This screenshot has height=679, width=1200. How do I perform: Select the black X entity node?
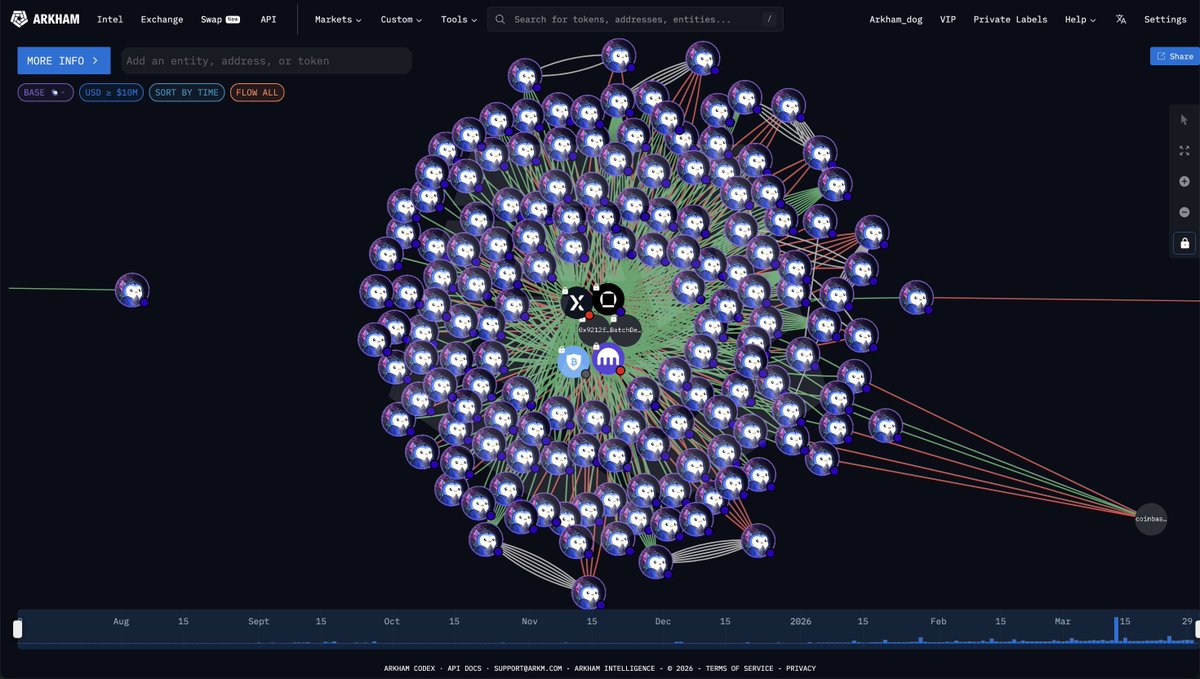click(577, 302)
